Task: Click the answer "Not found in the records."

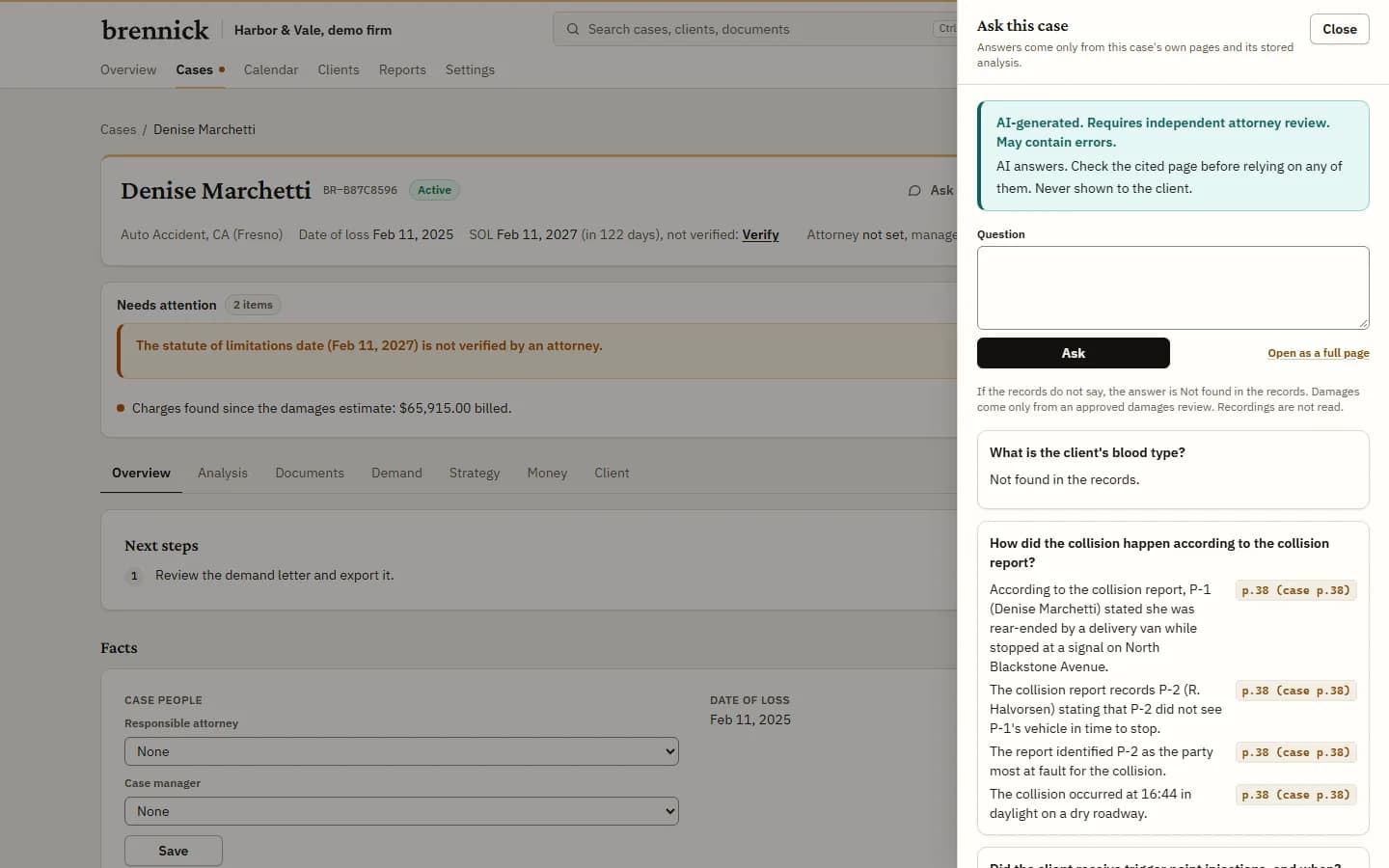Action: coord(1064,479)
